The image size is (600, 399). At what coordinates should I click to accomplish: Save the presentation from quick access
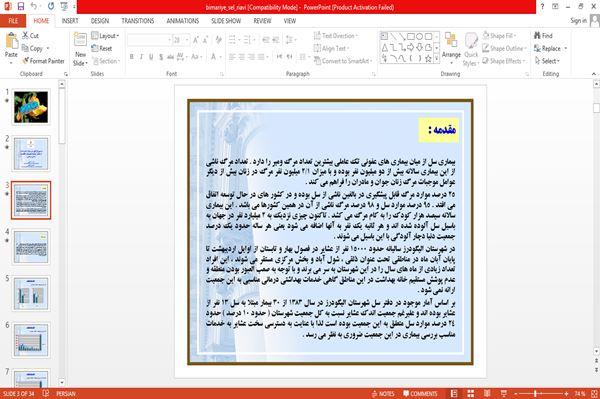[x=21, y=7]
